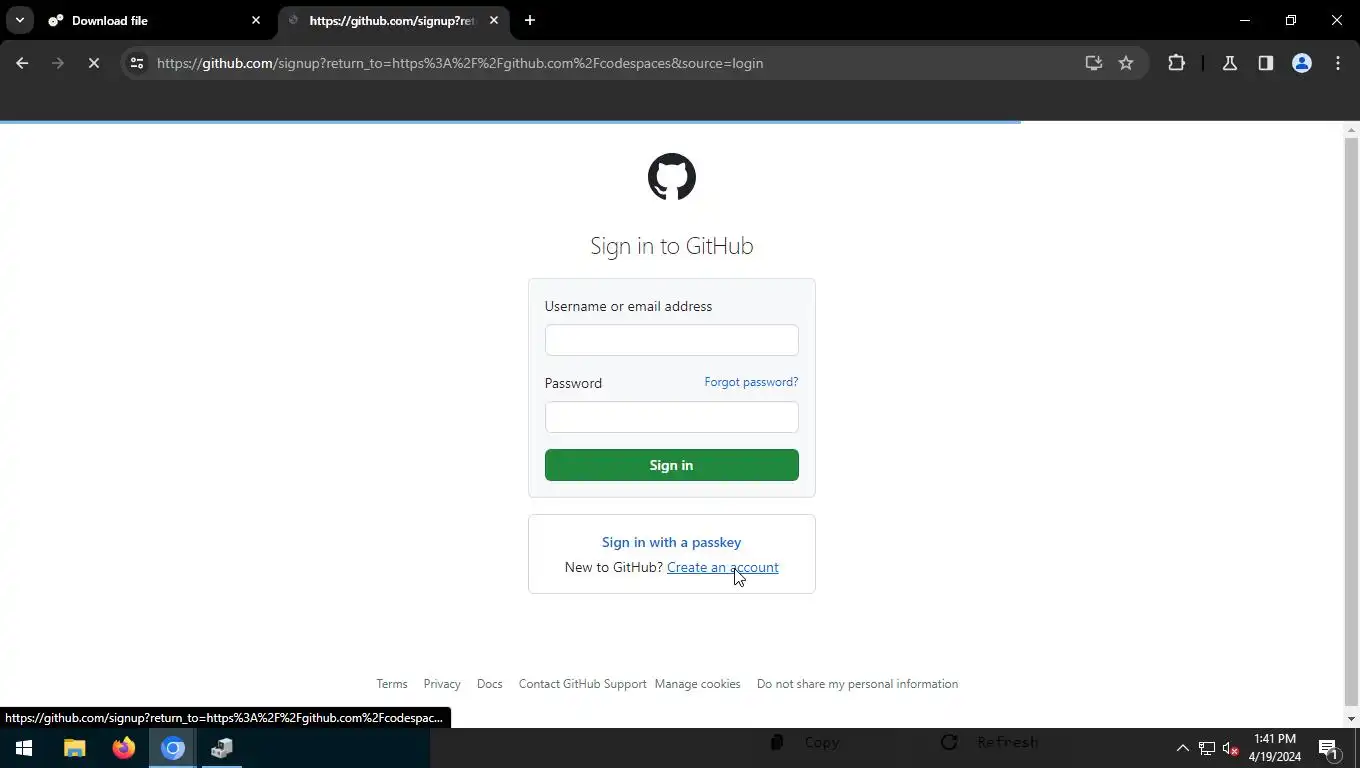1360x768 pixels.
Task: Bookmark this page with the star icon
Action: point(1126,63)
